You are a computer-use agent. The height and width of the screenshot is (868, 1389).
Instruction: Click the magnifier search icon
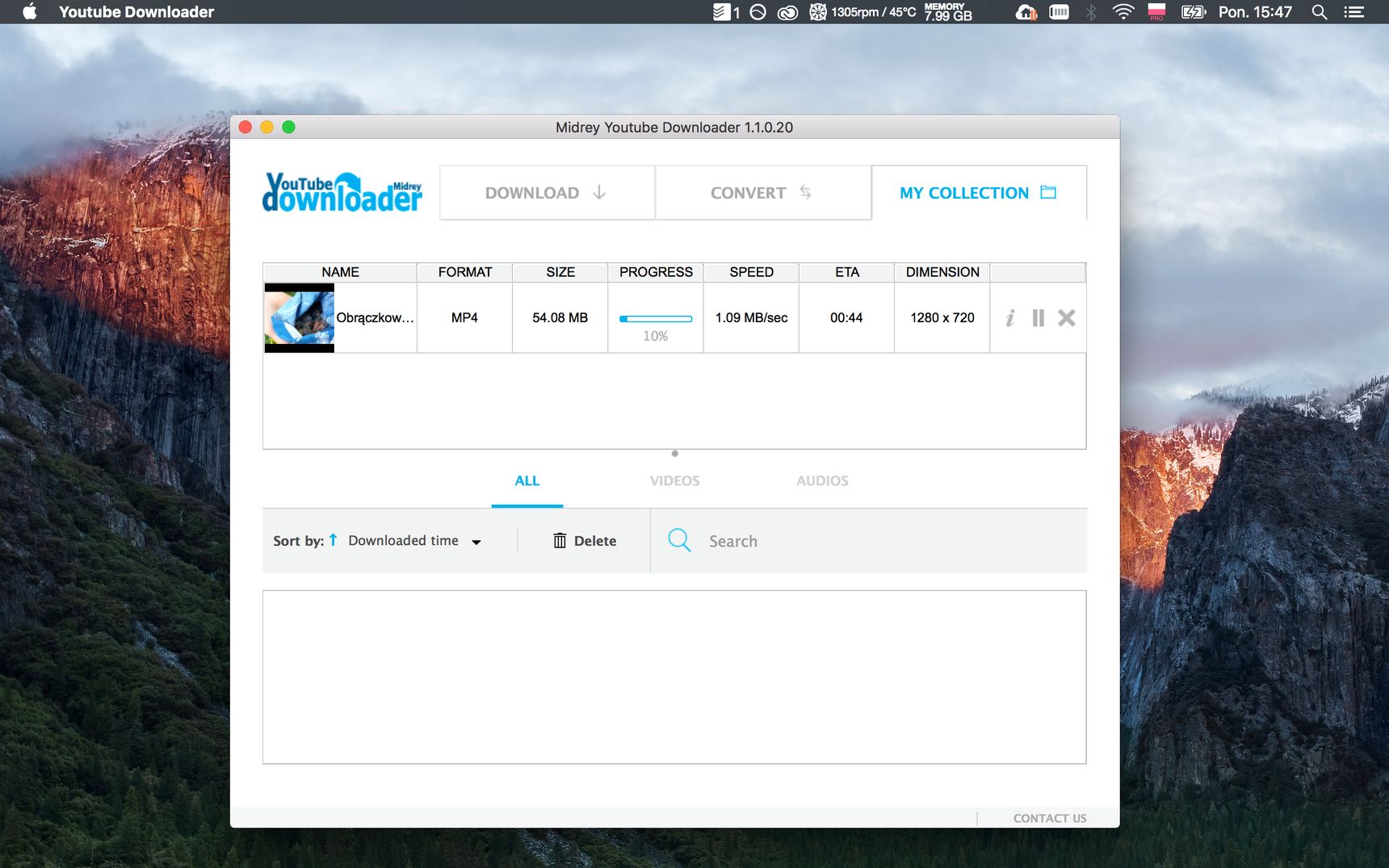pos(679,540)
